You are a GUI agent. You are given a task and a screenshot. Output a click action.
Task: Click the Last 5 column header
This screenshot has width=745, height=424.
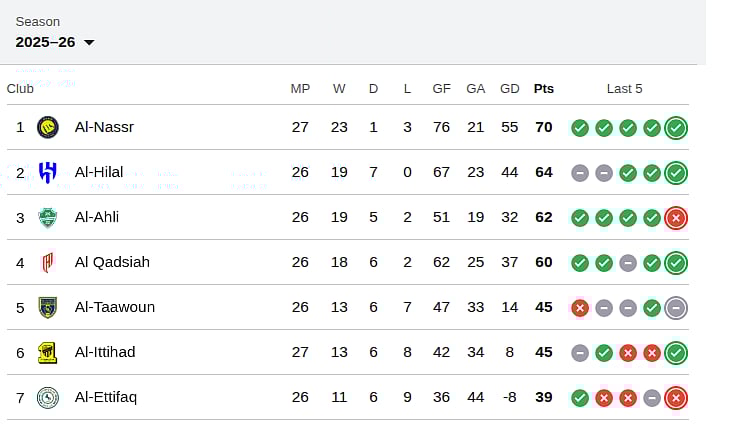pos(624,88)
